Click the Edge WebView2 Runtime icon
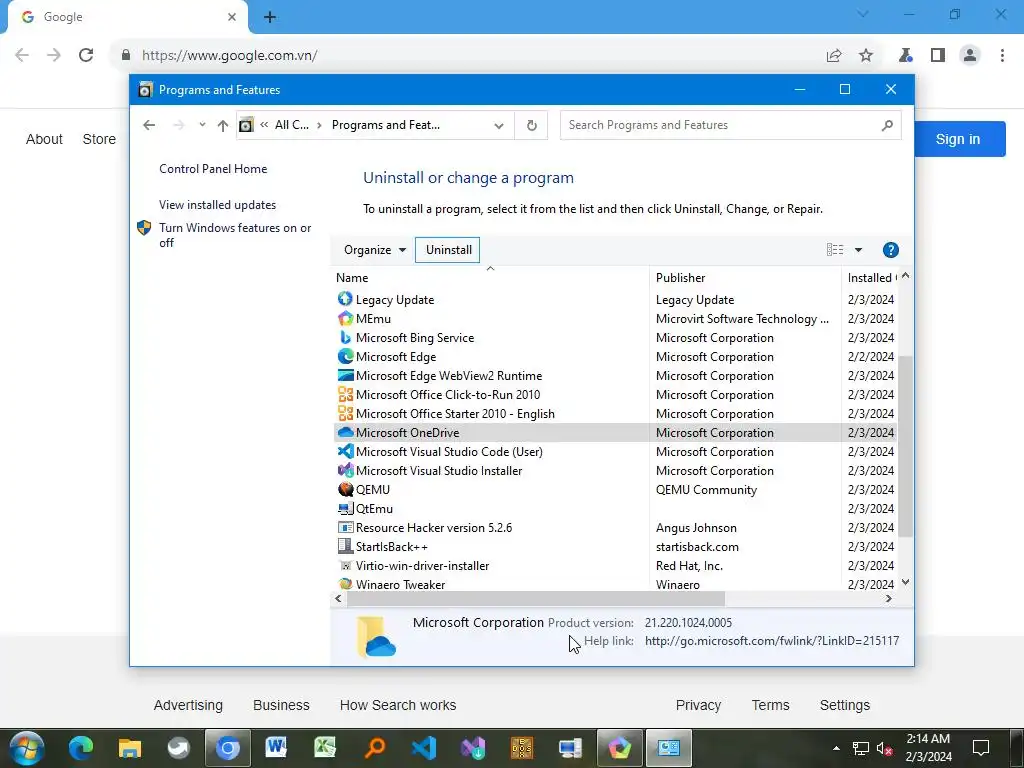 coord(345,375)
